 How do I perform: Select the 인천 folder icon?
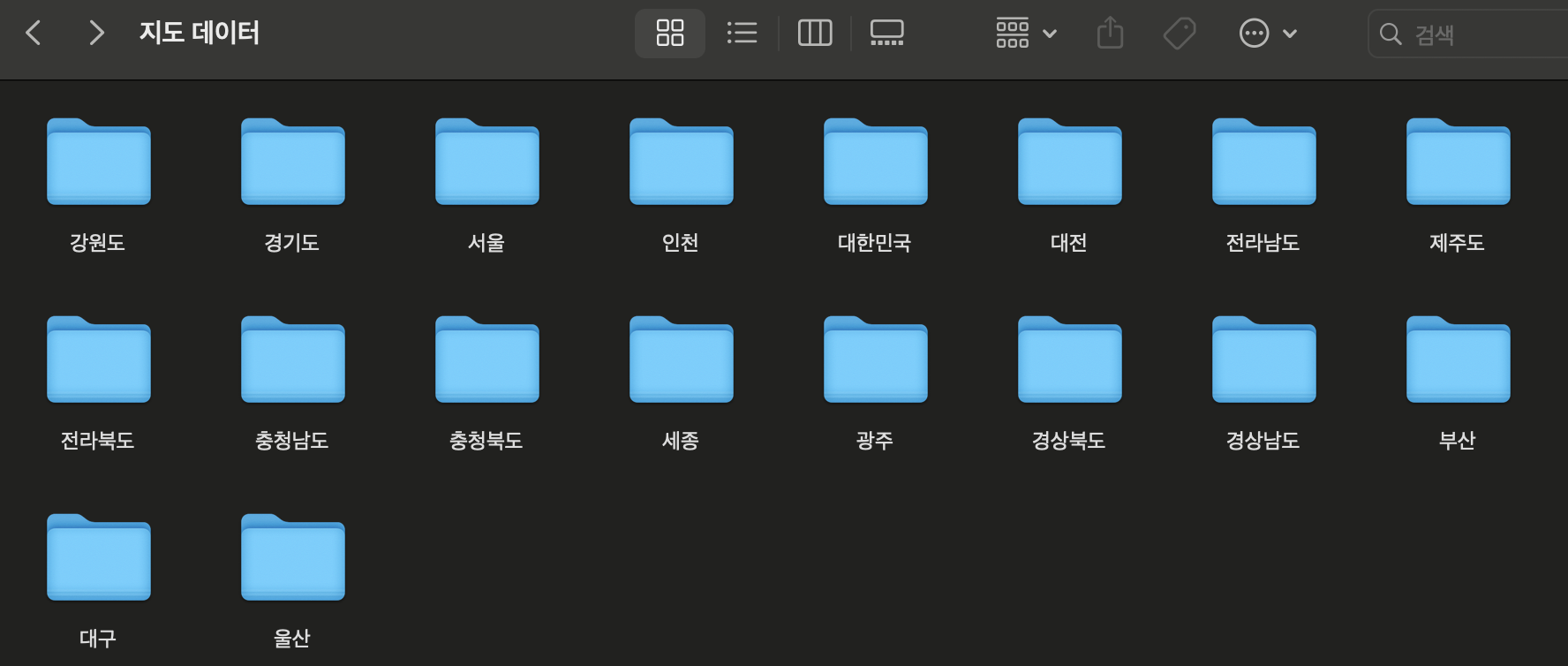[682, 162]
